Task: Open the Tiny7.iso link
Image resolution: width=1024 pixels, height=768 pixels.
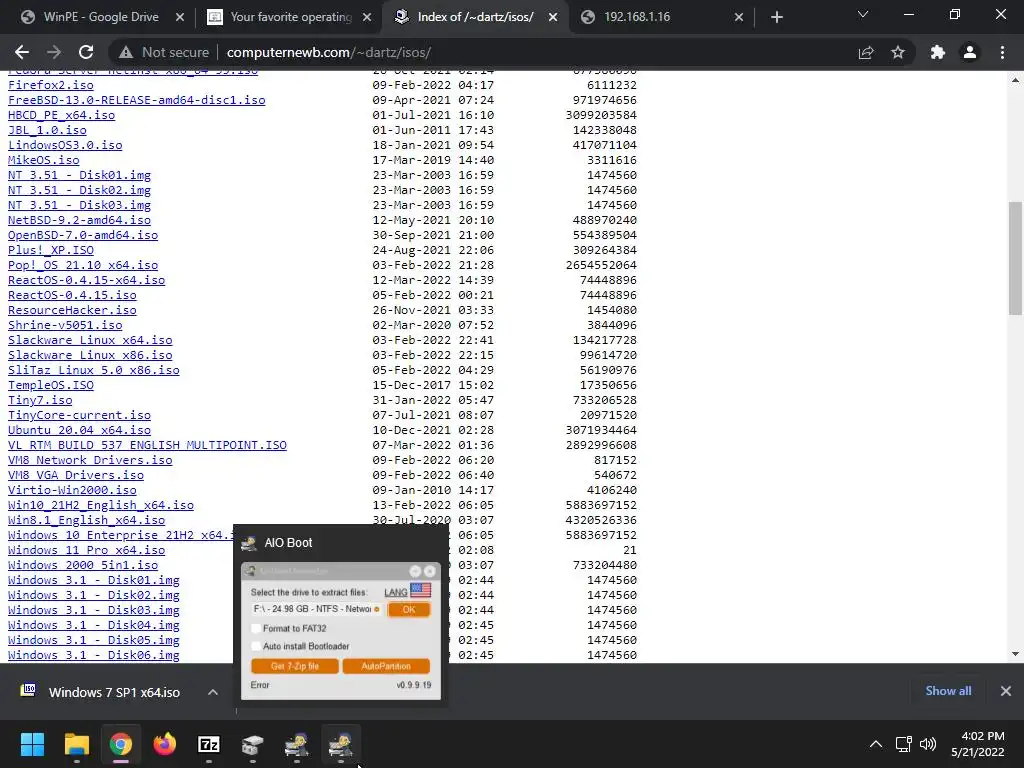Action: [x=40, y=400]
